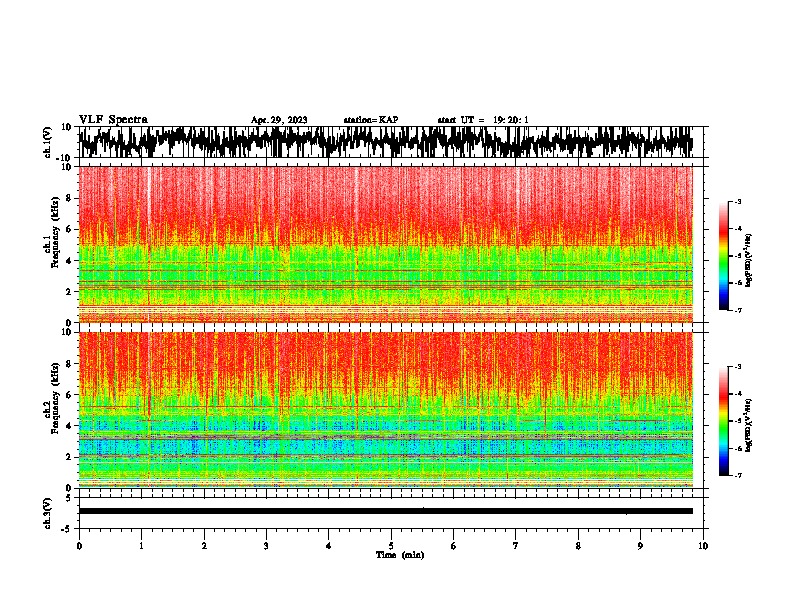Click the -3 label on lower color bar
792x612 pixels.
(x=738, y=367)
